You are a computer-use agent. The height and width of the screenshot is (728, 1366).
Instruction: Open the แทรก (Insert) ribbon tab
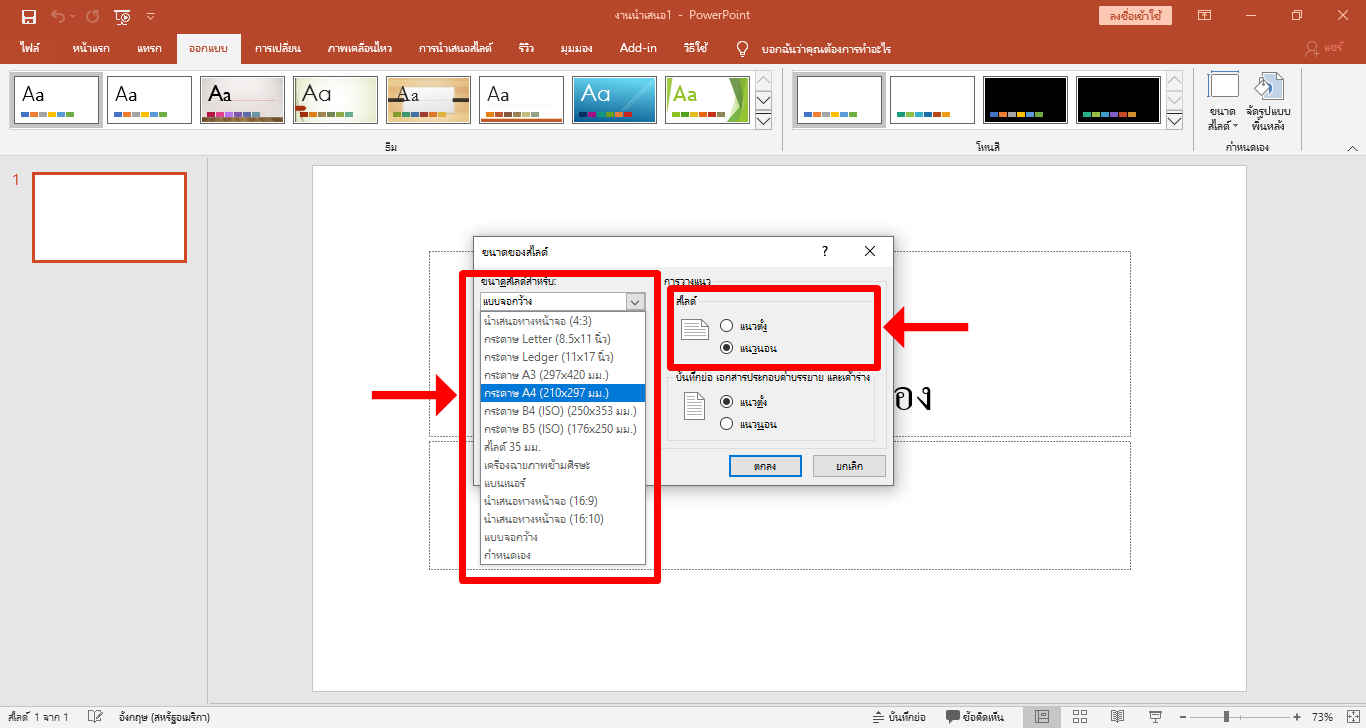coord(149,48)
